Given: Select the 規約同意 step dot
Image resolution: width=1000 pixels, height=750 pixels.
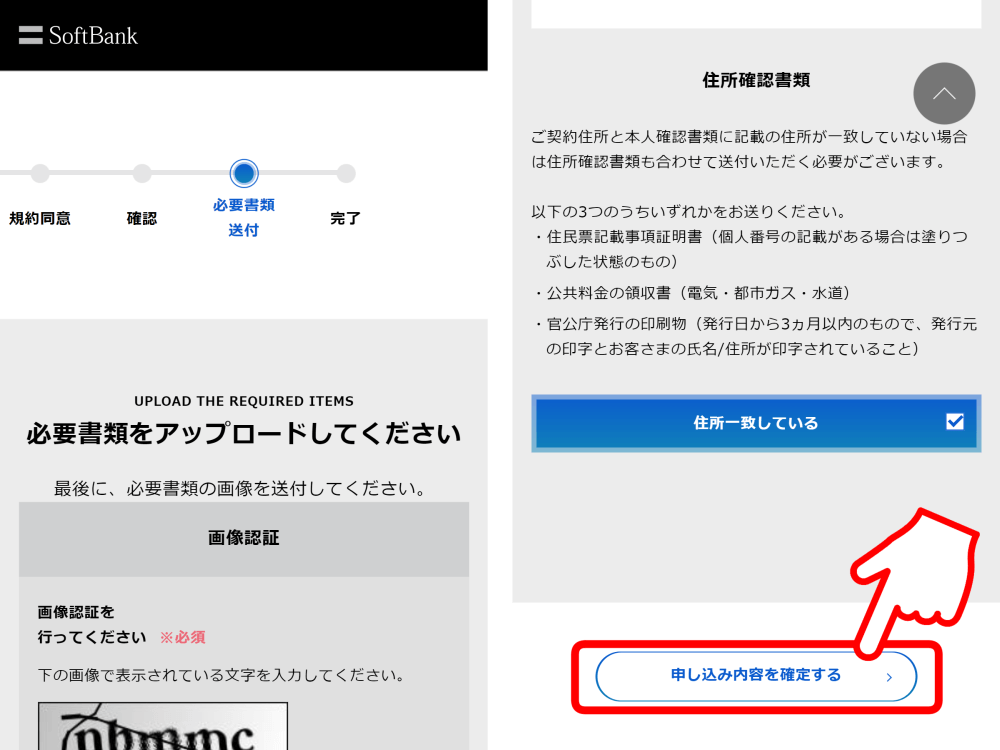Looking at the screenshot, I should (40, 173).
